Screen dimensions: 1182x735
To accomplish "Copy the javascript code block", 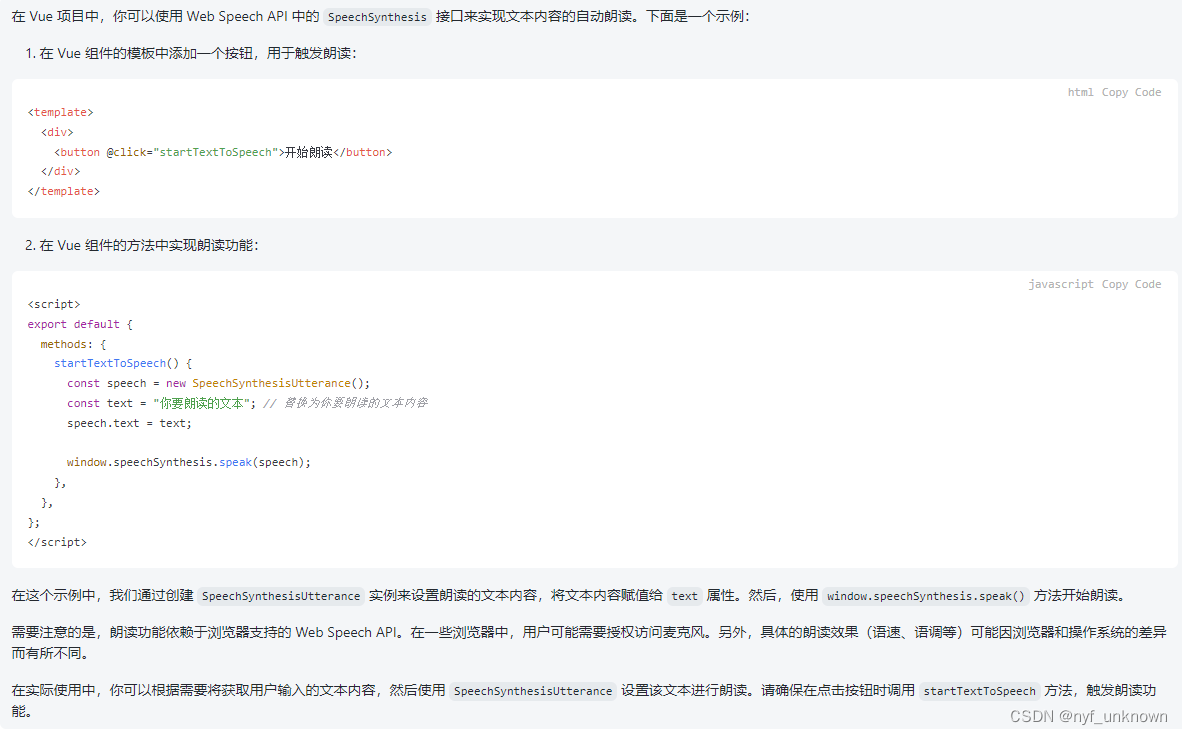I will 1131,284.
